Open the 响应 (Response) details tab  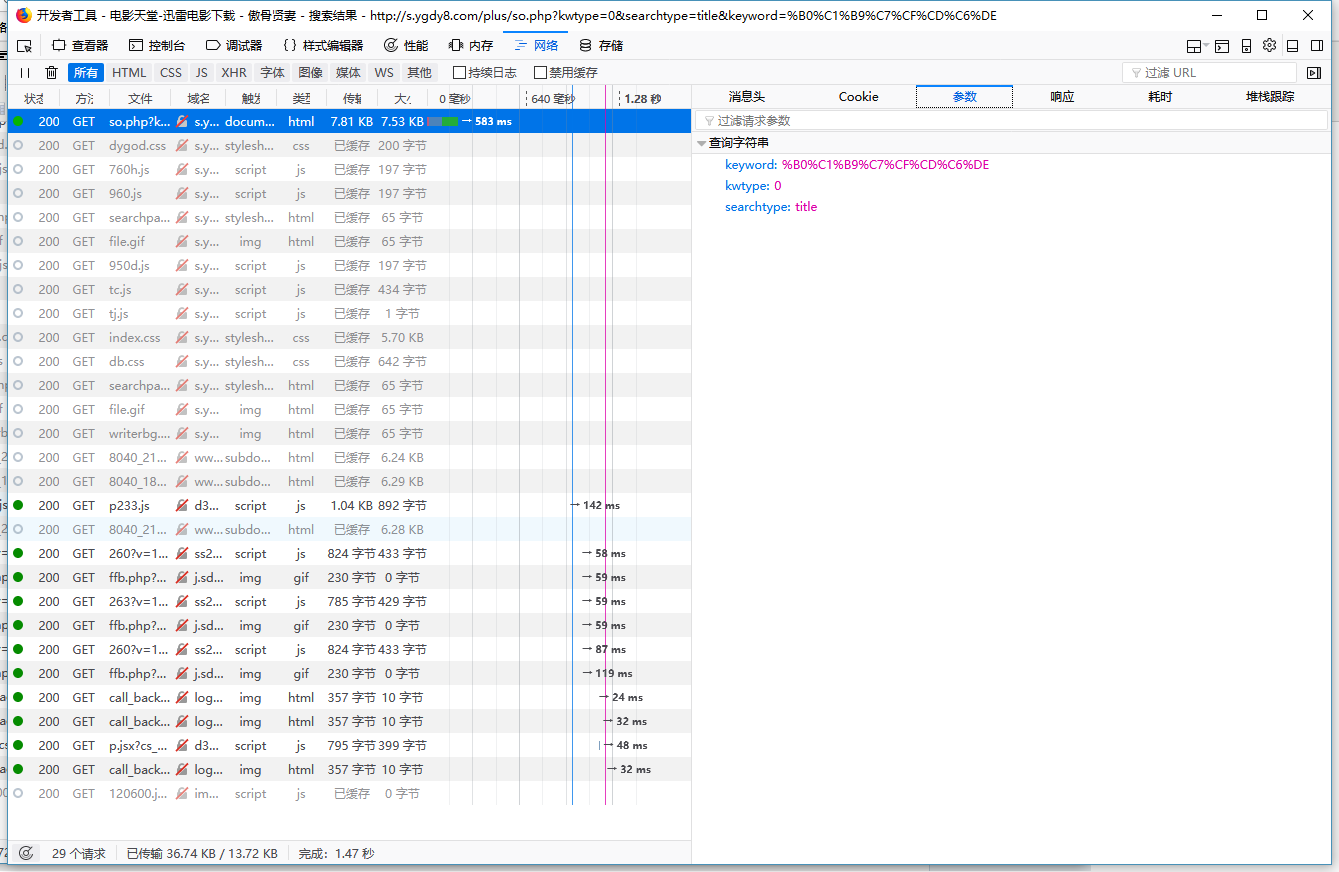coord(1062,97)
